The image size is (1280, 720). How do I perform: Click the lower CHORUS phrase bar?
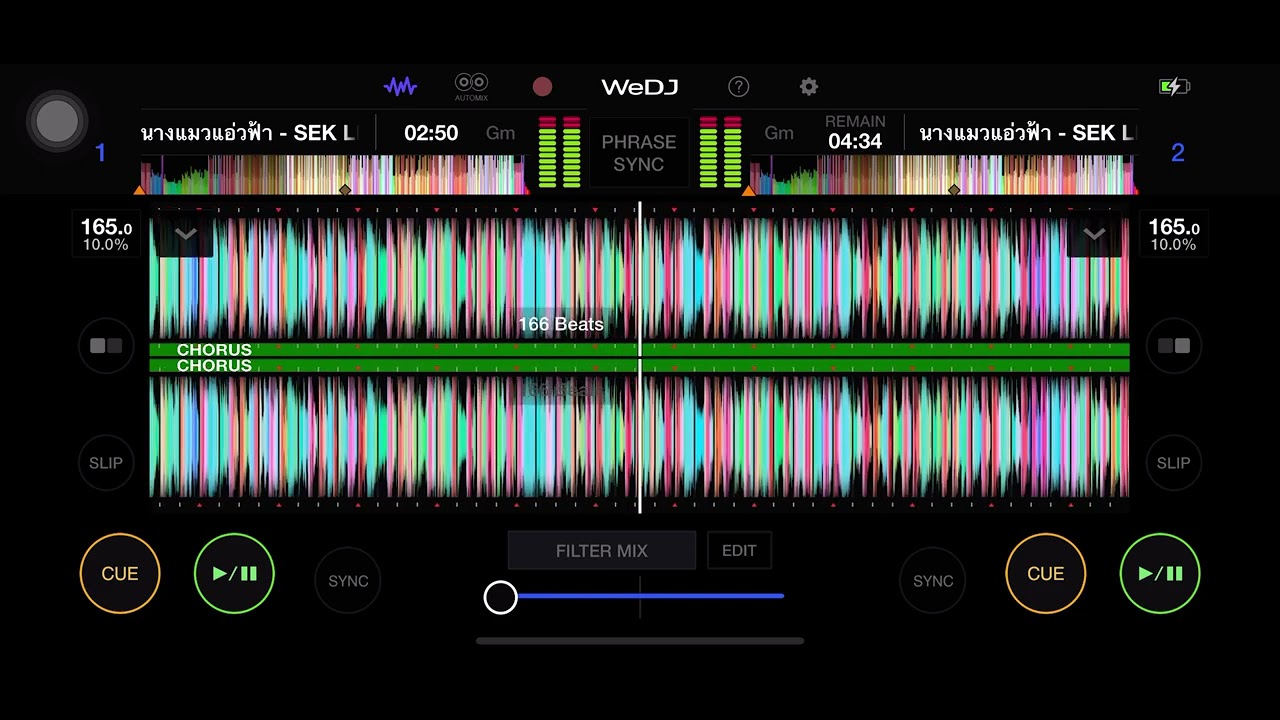point(639,366)
